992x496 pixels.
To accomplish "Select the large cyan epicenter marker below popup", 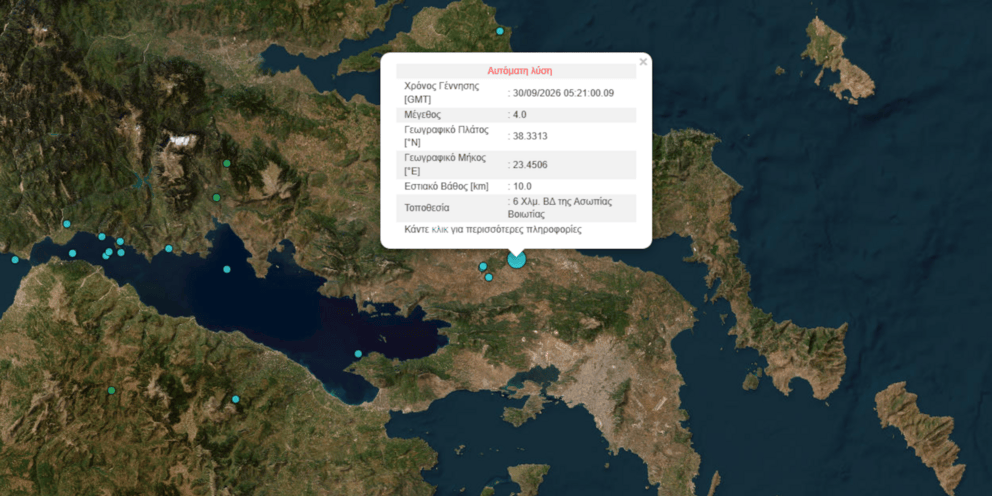I will click(517, 259).
